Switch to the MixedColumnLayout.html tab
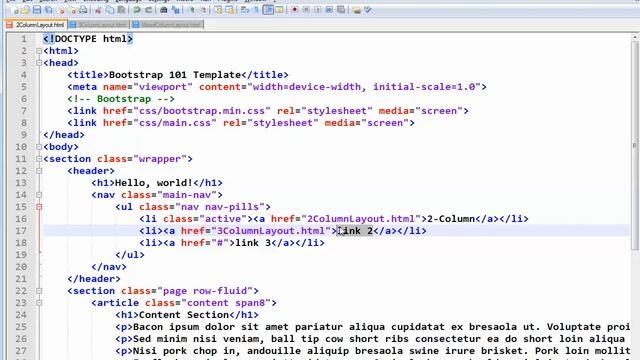This screenshot has height=360, width=640. click(167, 24)
